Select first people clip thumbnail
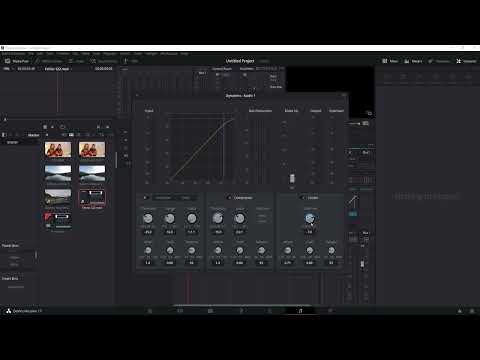 pos(58,149)
